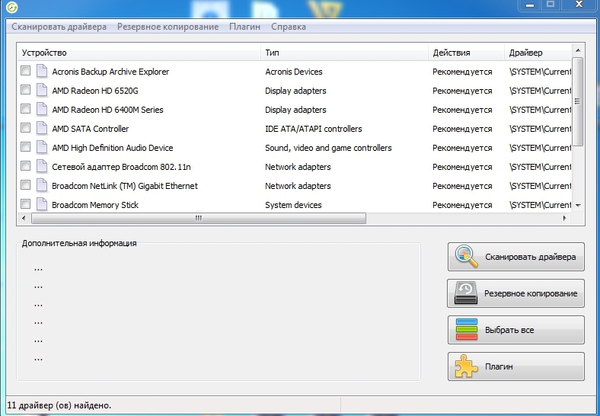This screenshot has width=600, height=416.
Task: Open the Резервное копирование menu
Action: 168,27
